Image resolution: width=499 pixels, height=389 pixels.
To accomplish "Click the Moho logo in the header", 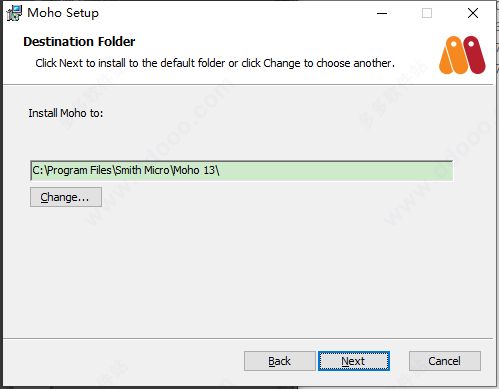I will point(462,55).
